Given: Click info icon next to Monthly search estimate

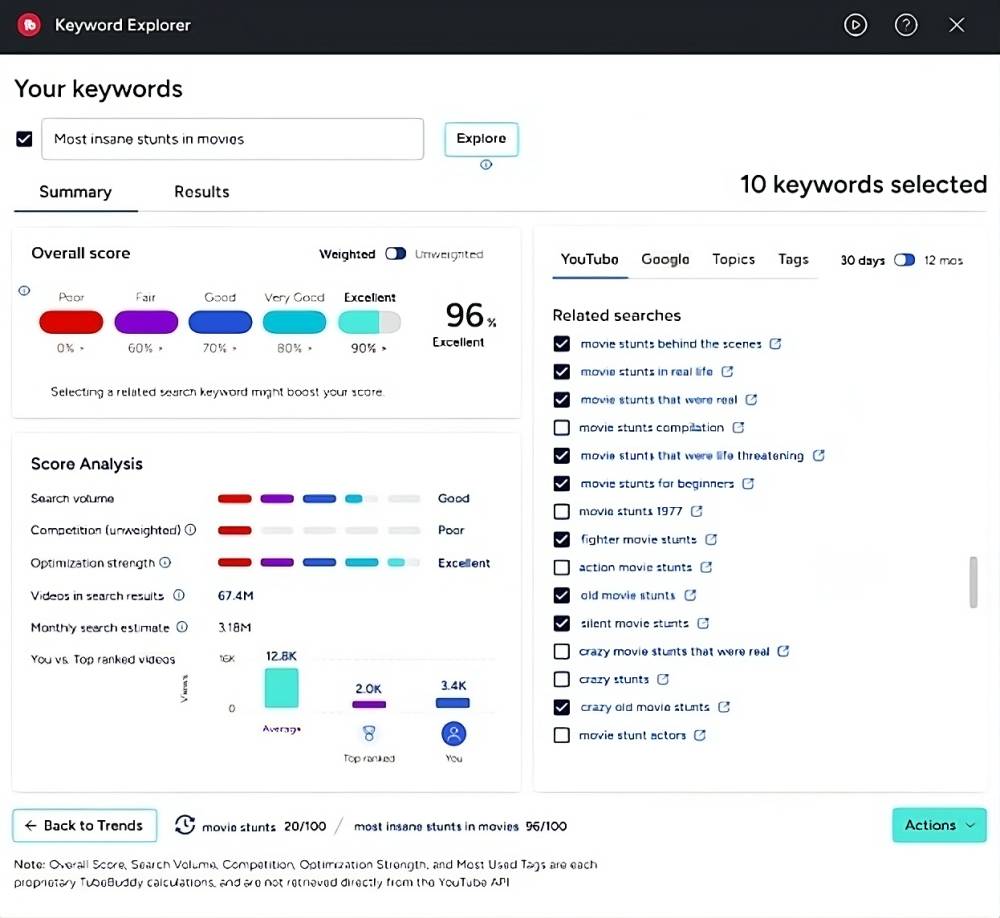Looking at the screenshot, I should click(x=182, y=626).
